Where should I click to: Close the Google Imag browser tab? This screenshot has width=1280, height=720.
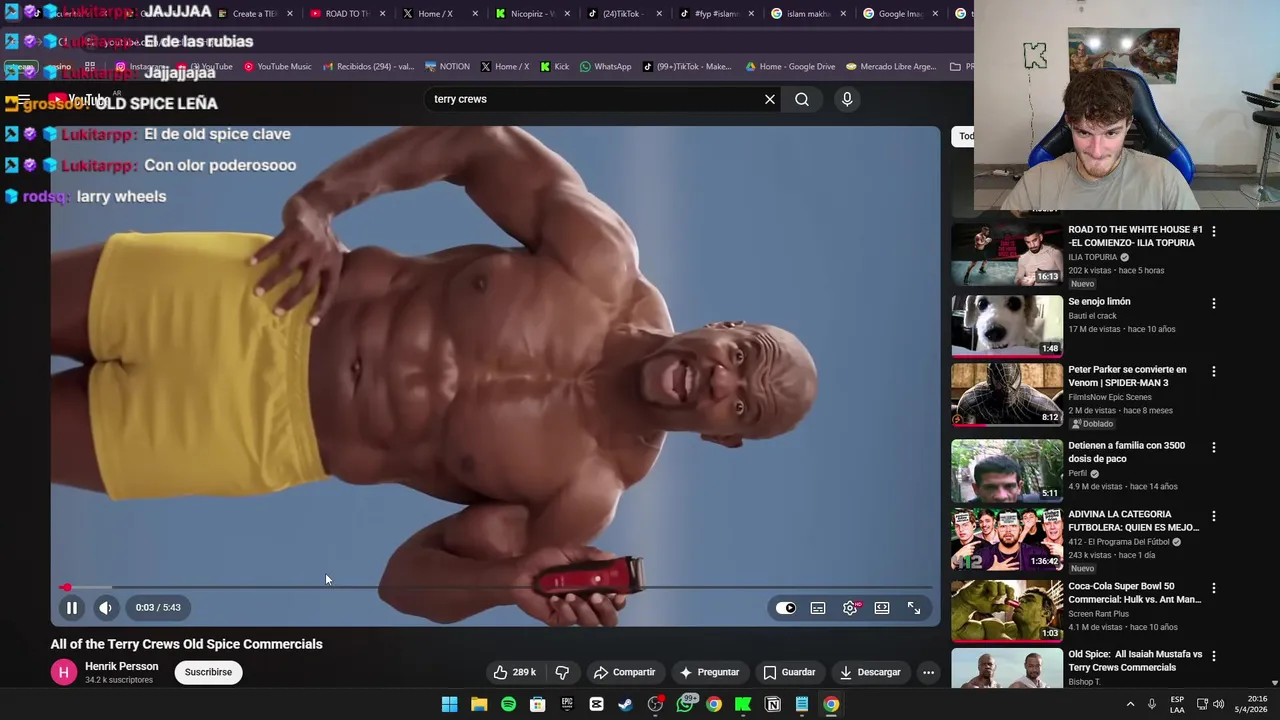pos(936,14)
